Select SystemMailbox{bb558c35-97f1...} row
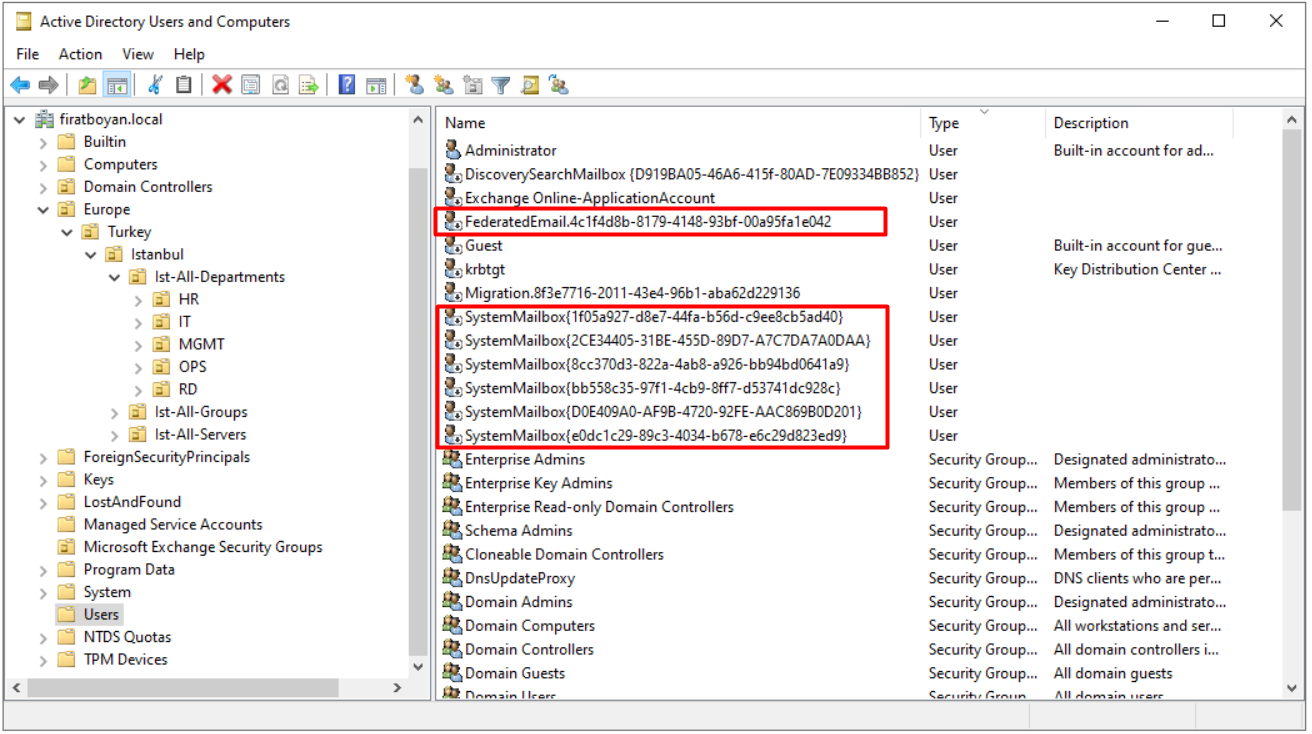The width and height of the screenshot is (1312, 734). (652, 388)
